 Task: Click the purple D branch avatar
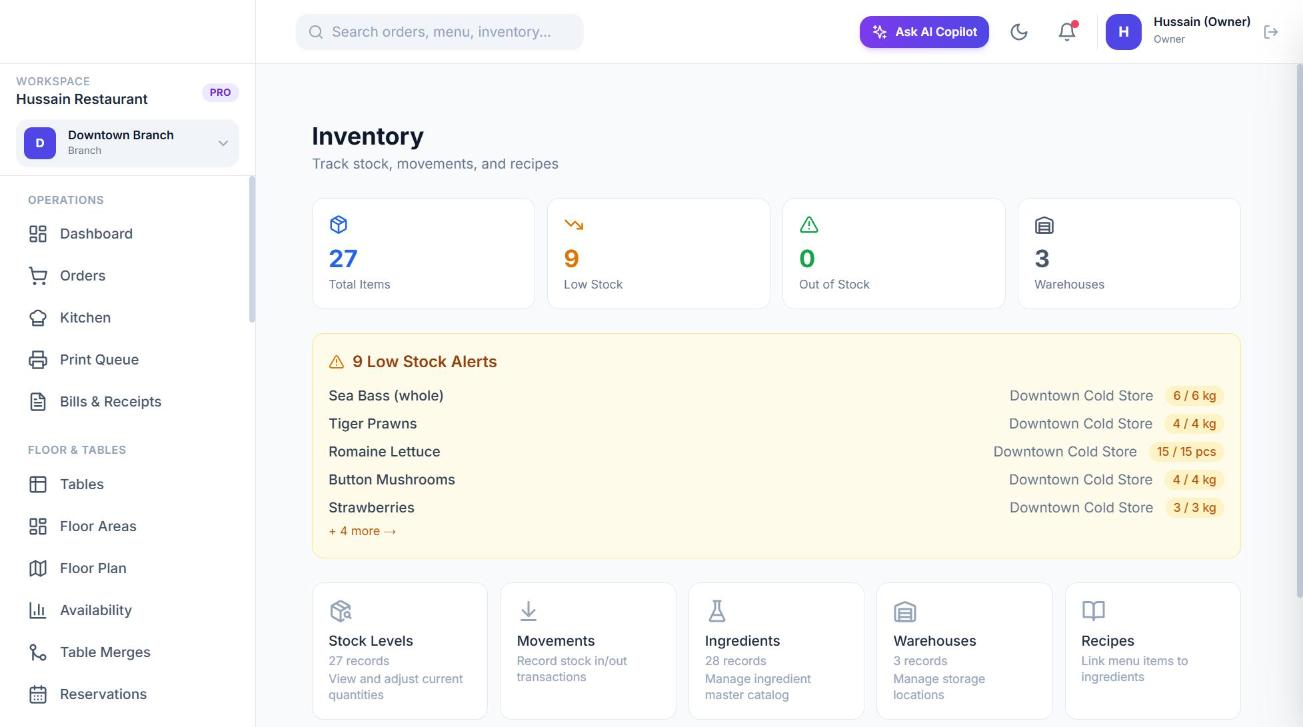point(40,143)
